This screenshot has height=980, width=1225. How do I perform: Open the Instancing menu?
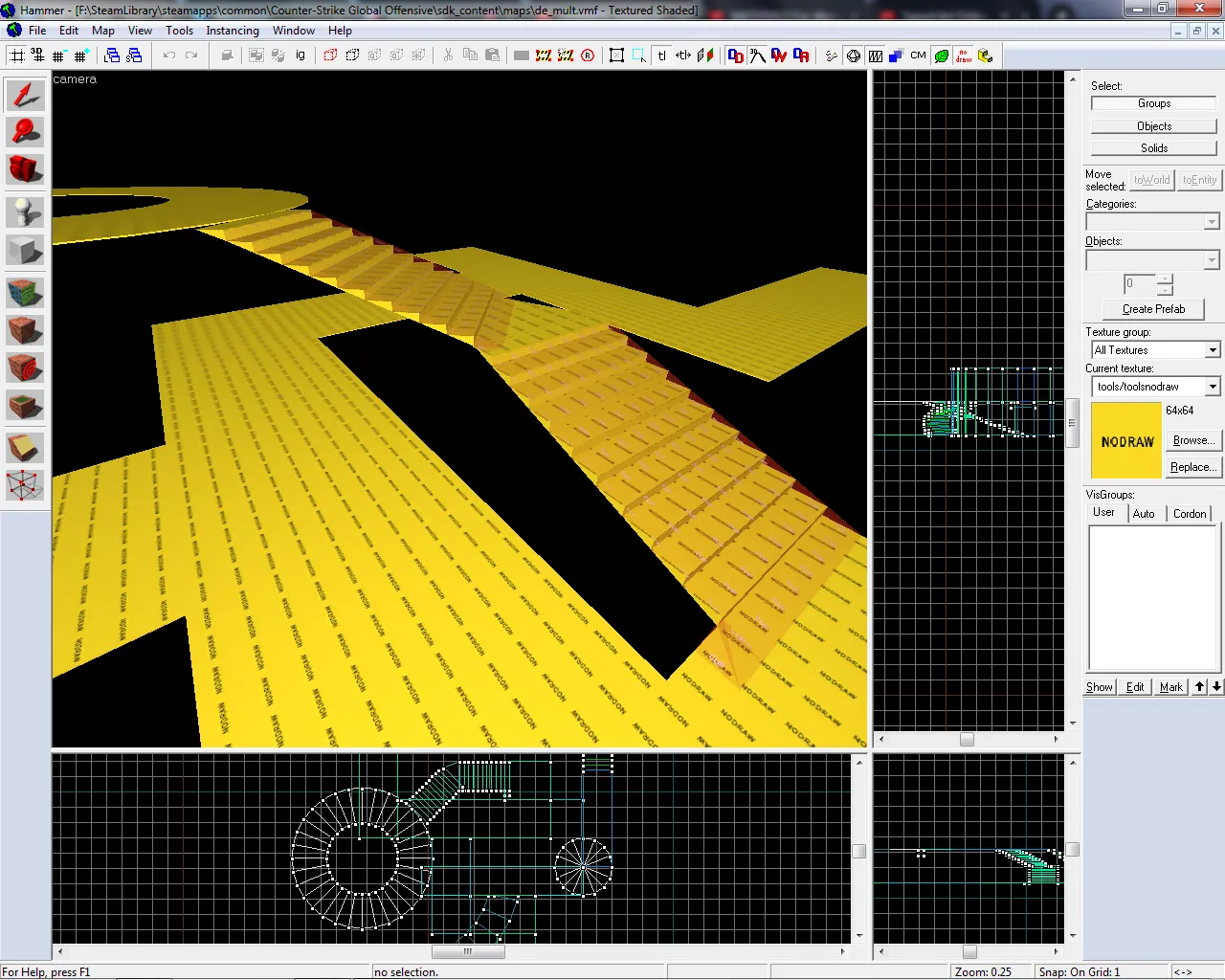pos(233,31)
